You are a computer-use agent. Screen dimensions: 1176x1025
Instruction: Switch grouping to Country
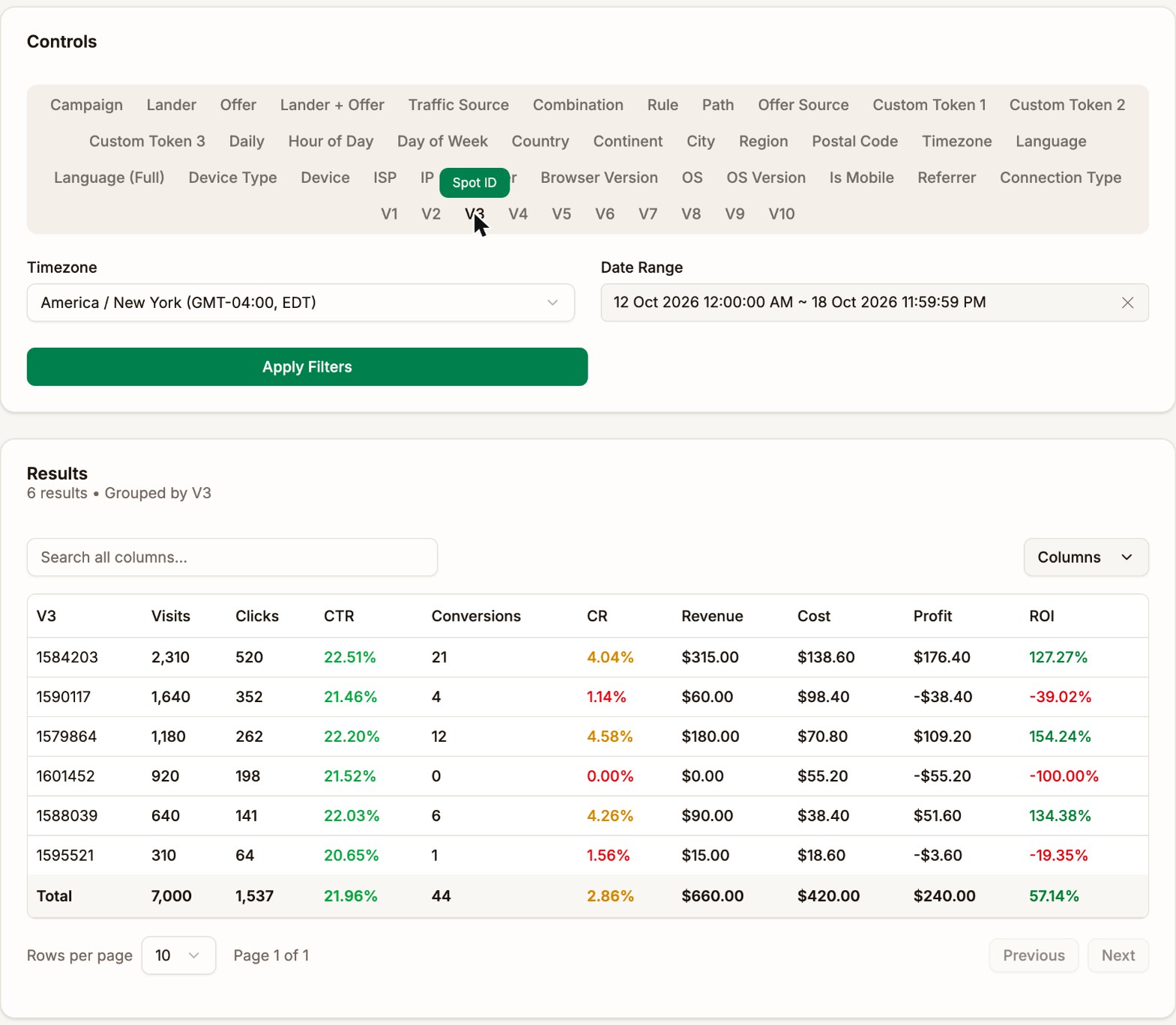pyautogui.click(x=540, y=142)
